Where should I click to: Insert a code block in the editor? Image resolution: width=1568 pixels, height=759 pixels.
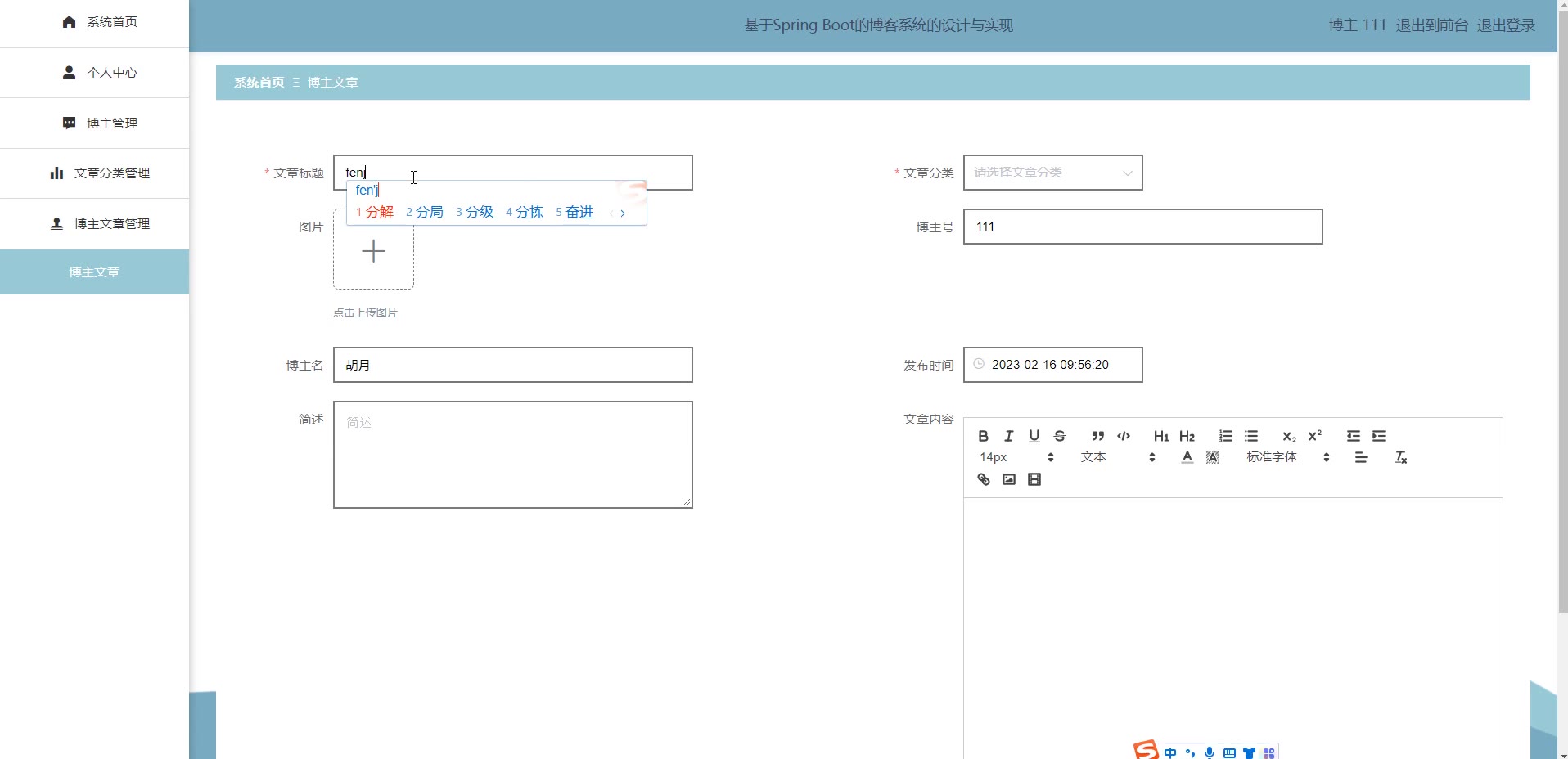point(1123,436)
